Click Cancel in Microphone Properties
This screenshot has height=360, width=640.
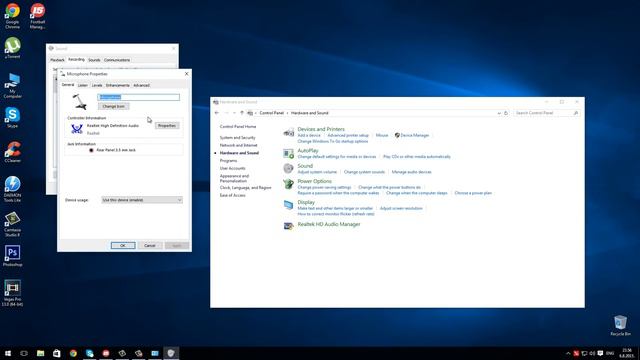point(150,245)
